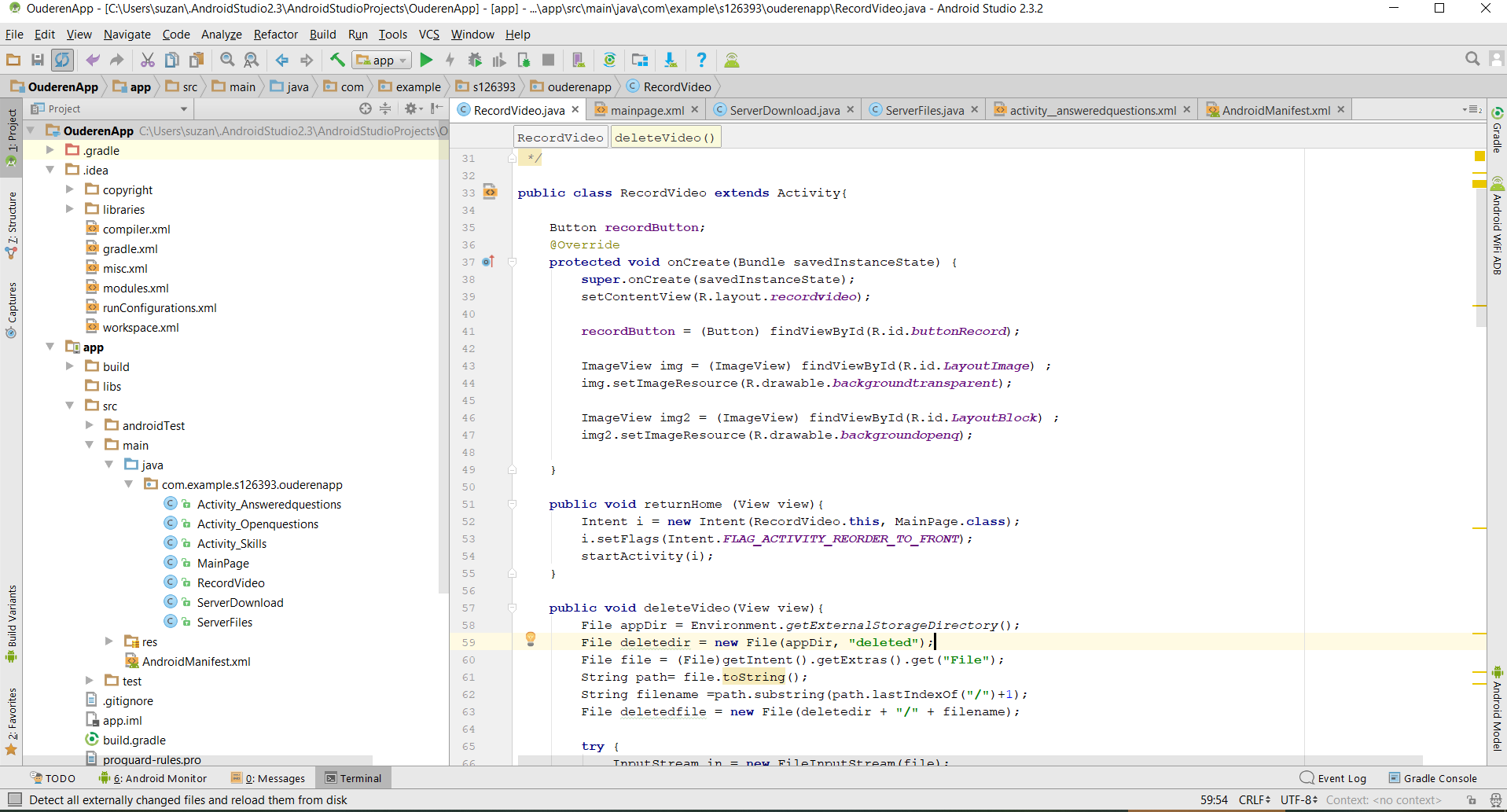Open the app run configuration dropdown
The height and width of the screenshot is (812, 1507).
tap(383, 60)
